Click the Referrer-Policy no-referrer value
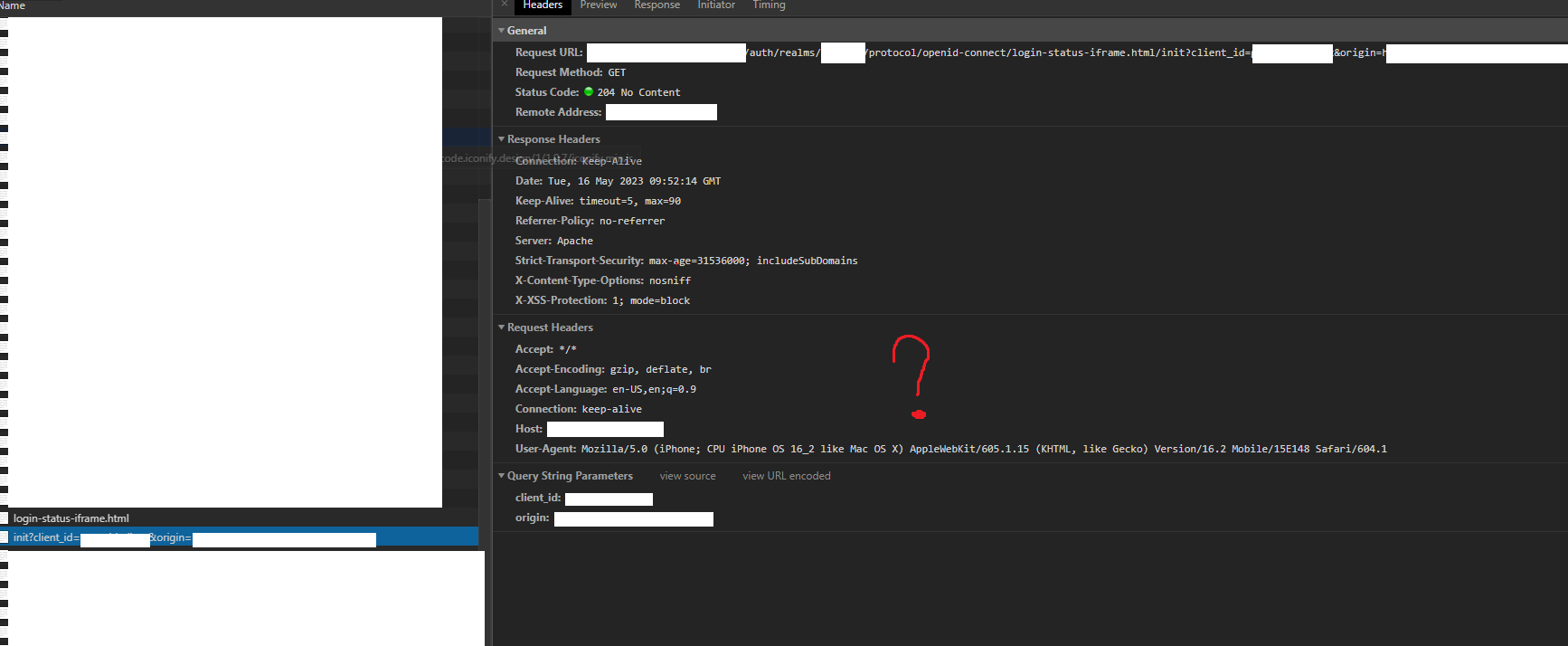 (632, 221)
